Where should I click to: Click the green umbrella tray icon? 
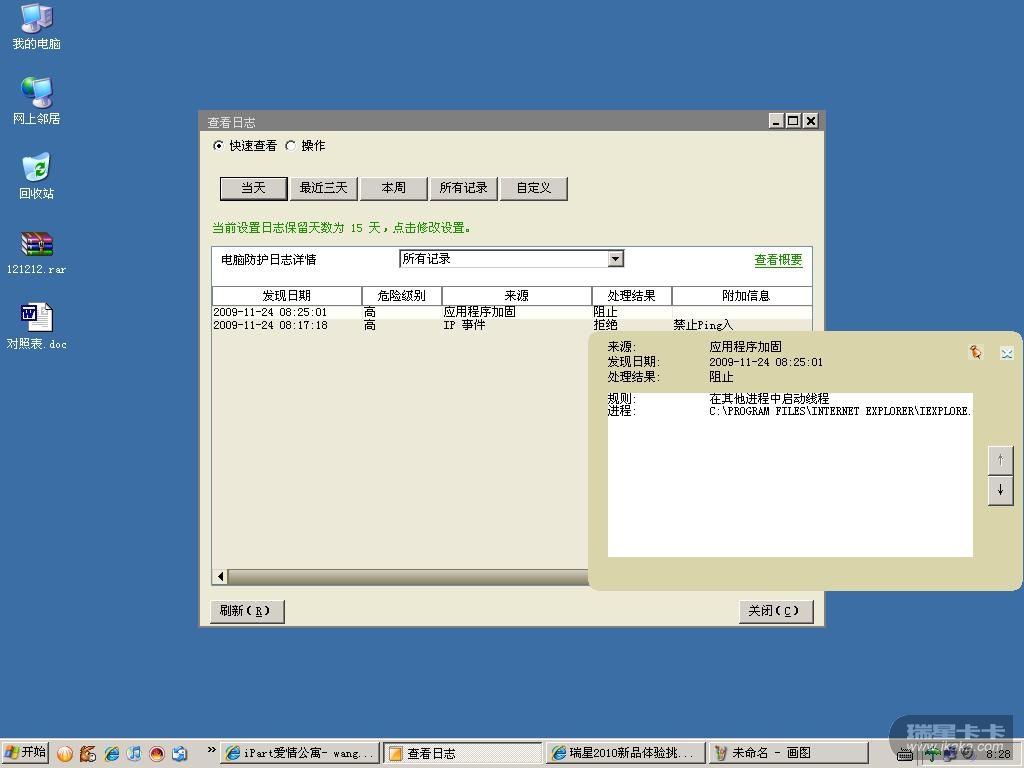pos(933,756)
